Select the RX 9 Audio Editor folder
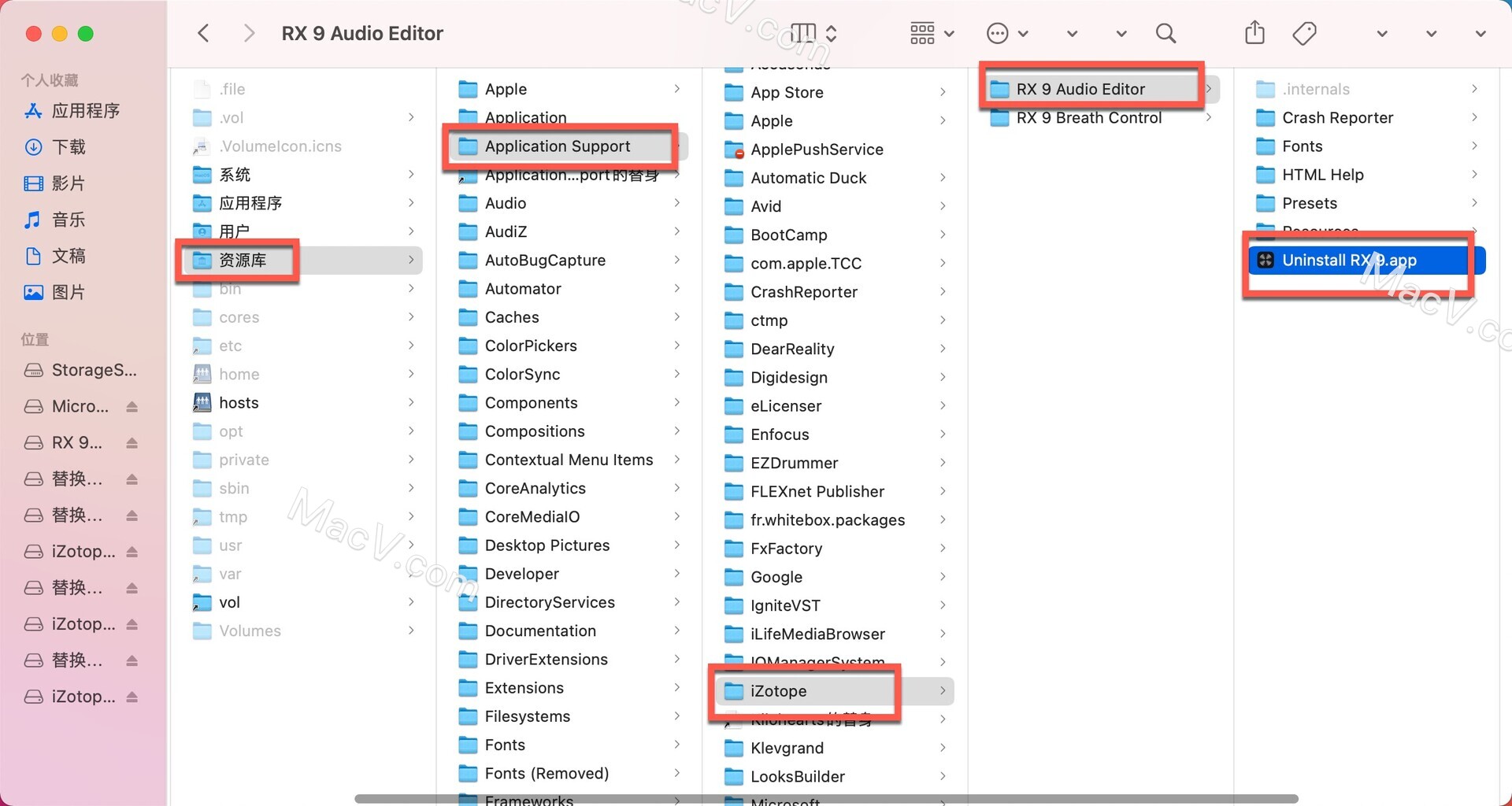 [x=1100, y=89]
